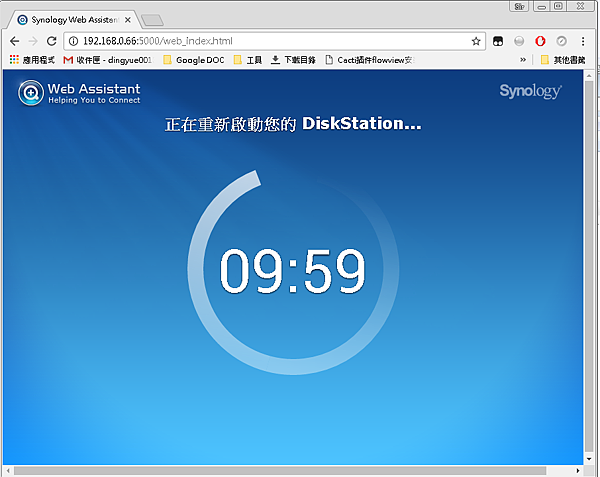Open the Google DOC bookmarks folder
This screenshot has height=477, width=600.
click(194, 60)
